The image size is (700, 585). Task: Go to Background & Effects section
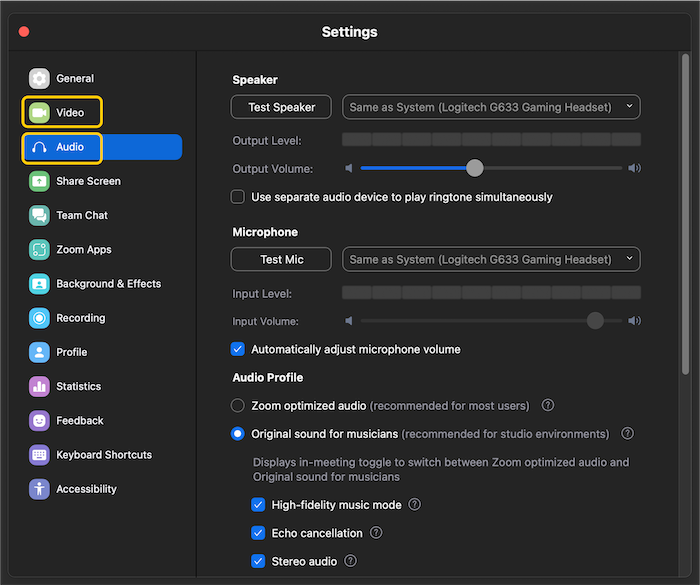coord(108,284)
